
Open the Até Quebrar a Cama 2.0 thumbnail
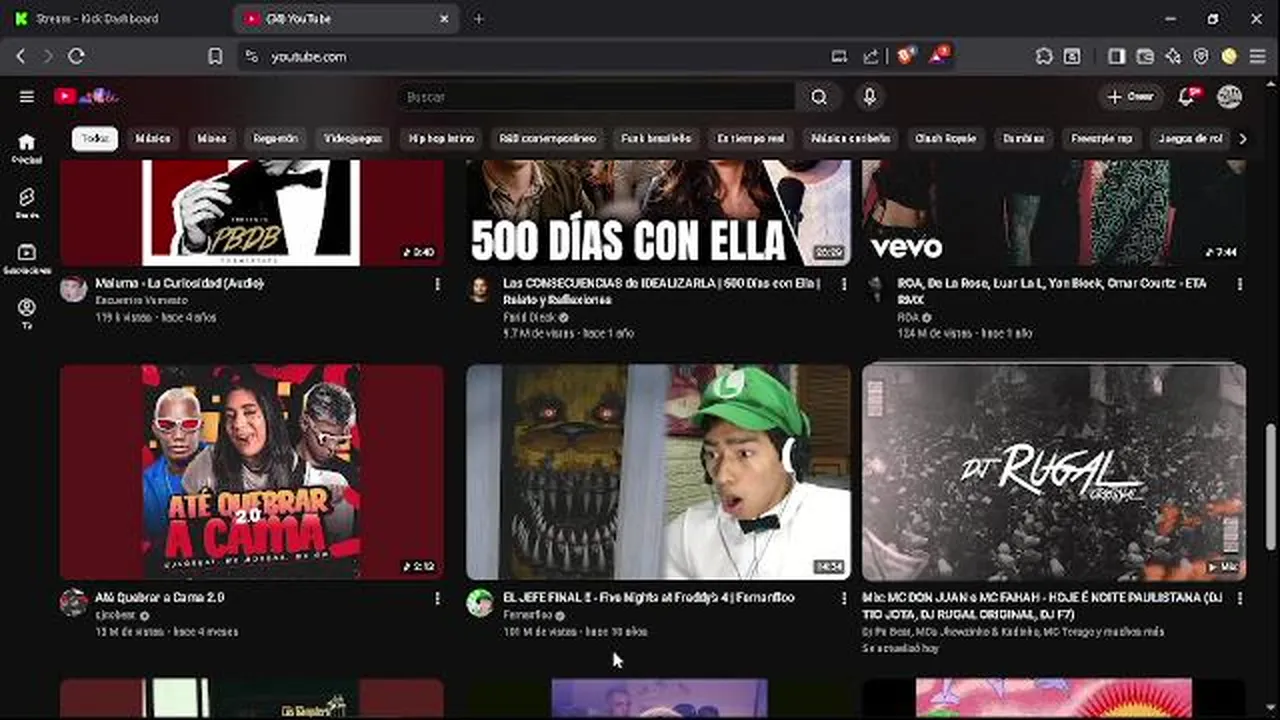(x=252, y=472)
